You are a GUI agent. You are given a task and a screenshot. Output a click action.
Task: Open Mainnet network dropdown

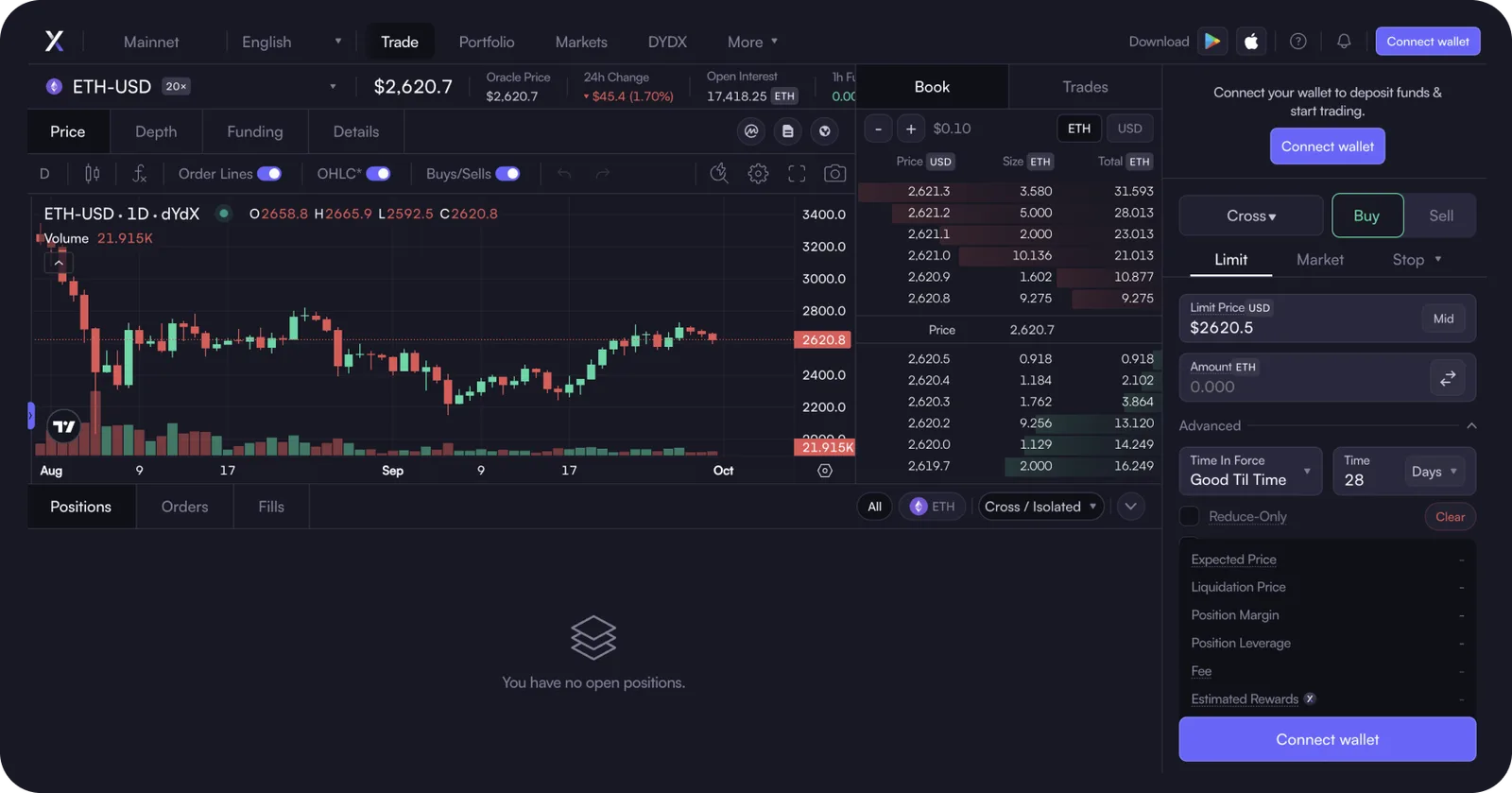151,42
